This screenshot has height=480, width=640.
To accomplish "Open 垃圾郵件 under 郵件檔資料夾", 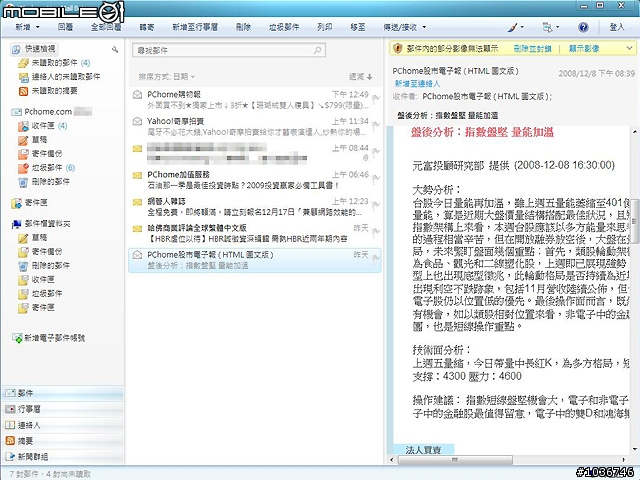I will (x=40, y=293).
